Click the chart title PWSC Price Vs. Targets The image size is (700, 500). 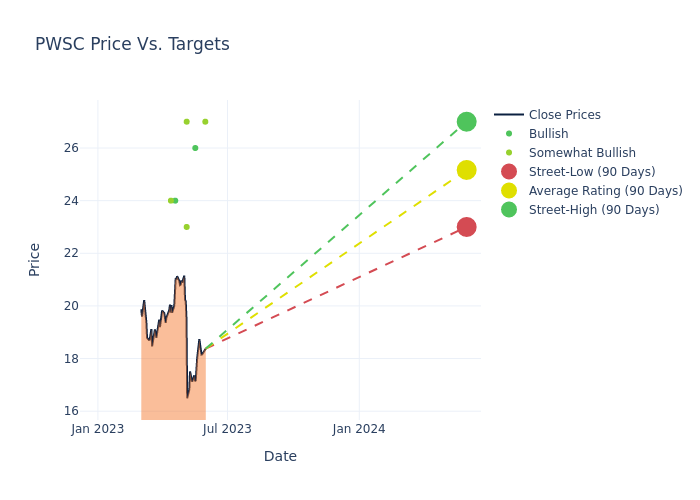click(132, 44)
